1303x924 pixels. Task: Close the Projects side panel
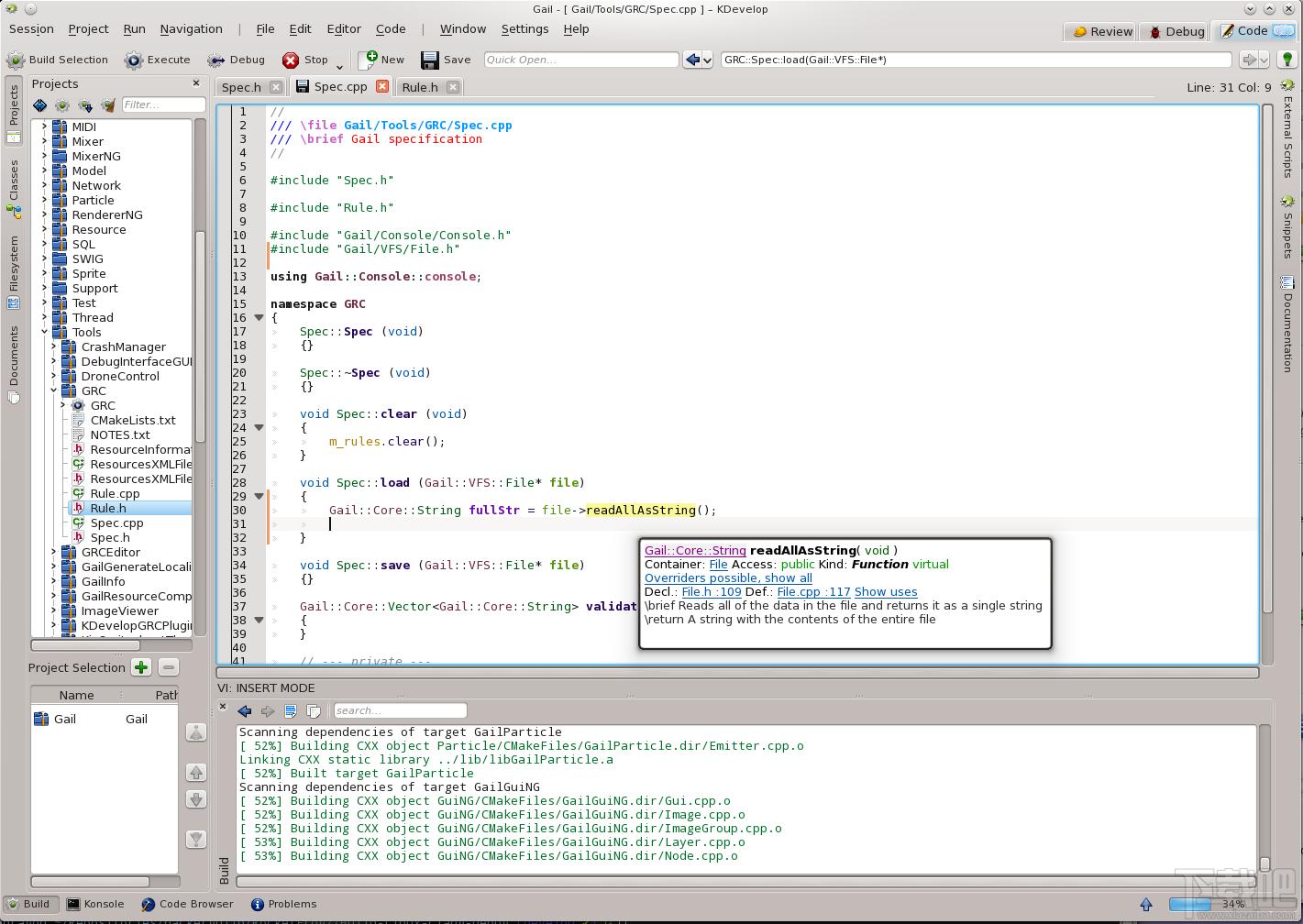tap(195, 83)
